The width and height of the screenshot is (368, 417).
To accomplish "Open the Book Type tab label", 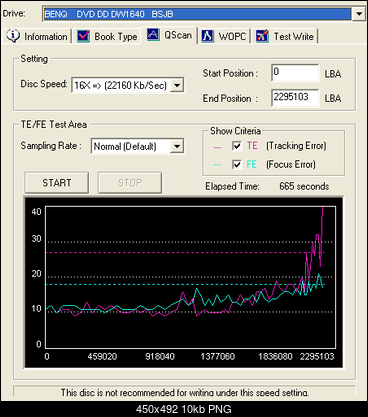I will coord(116,37).
